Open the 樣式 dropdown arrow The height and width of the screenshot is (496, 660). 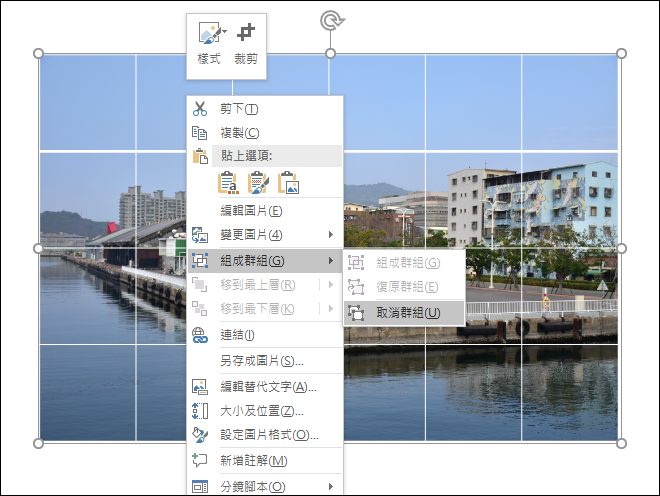tap(224, 32)
